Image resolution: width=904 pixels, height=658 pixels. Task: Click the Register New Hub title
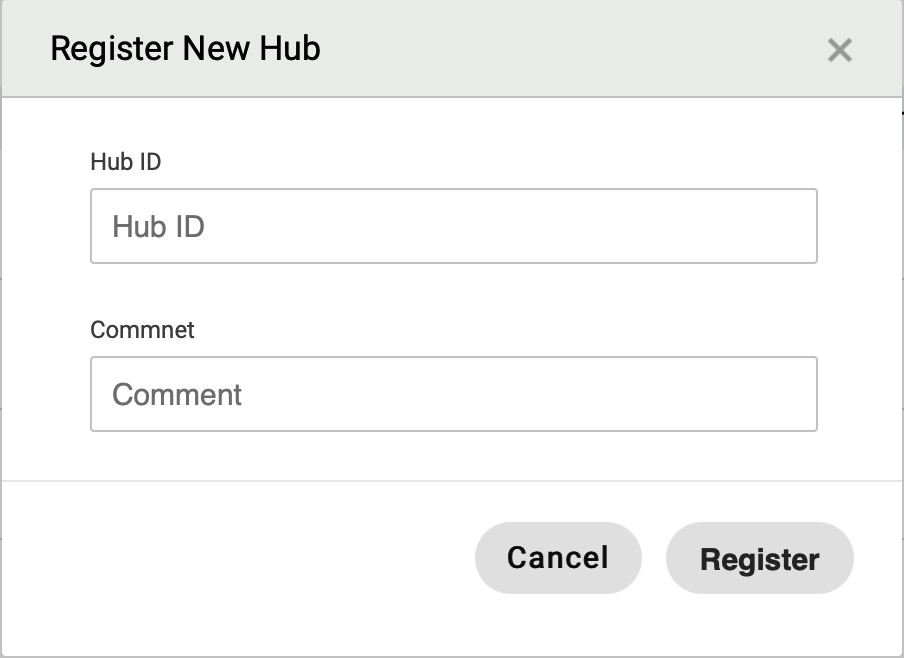pyautogui.click(x=185, y=48)
